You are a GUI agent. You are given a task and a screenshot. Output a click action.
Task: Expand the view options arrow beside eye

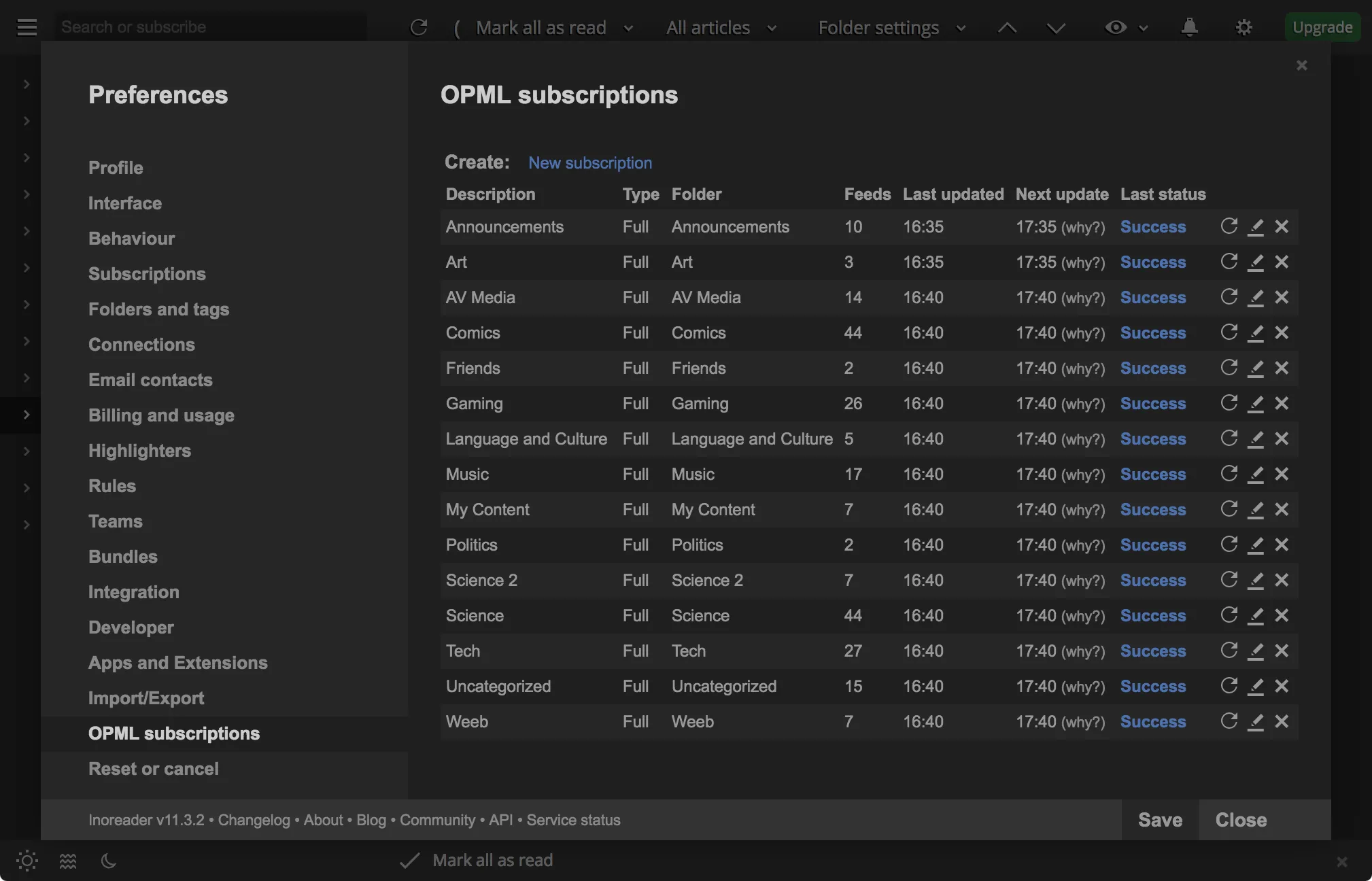pyautogui.click(x=1143, y=28)
